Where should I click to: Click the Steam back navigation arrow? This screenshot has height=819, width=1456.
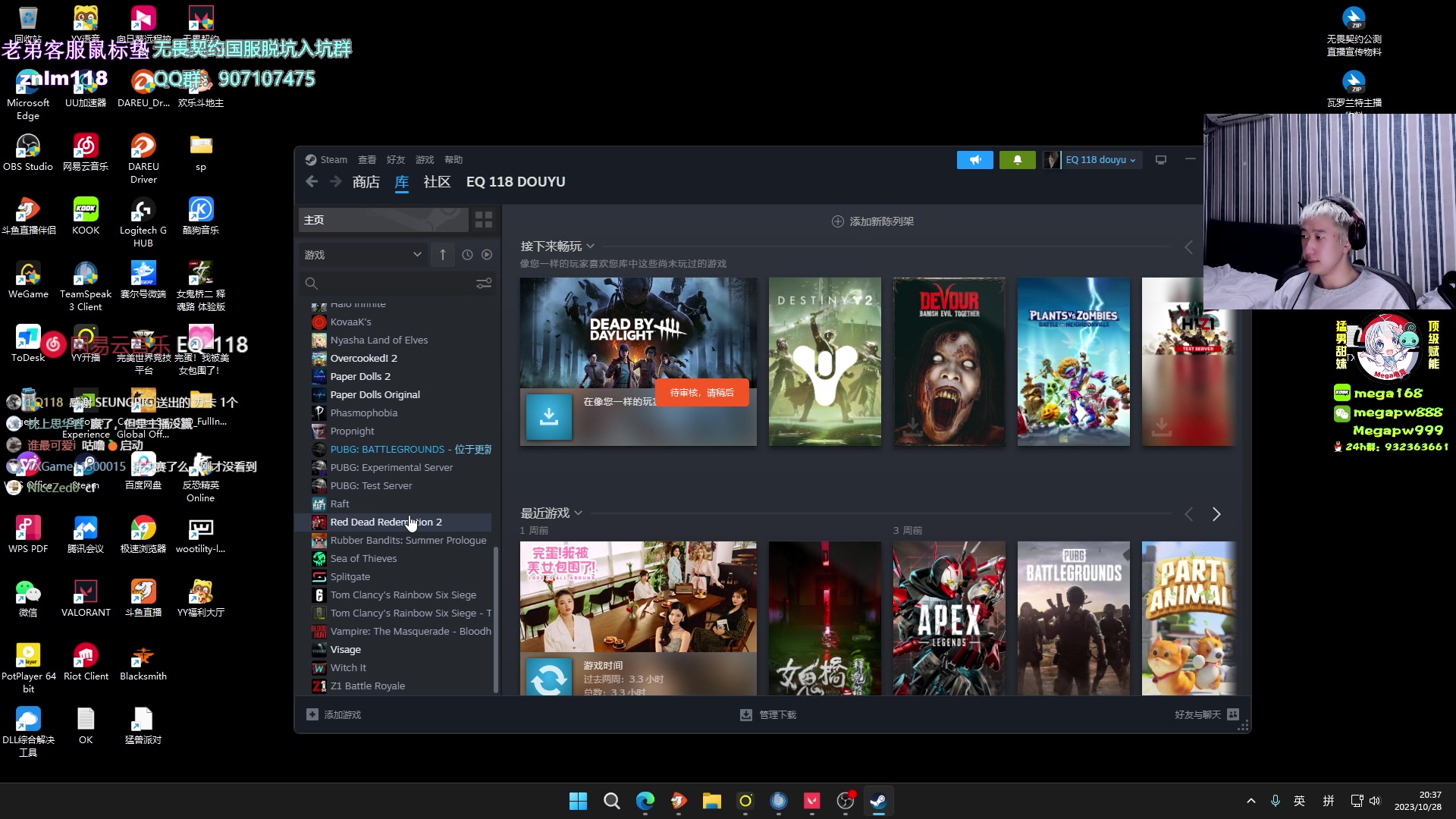pyautogui.click(x=312, y=181)
